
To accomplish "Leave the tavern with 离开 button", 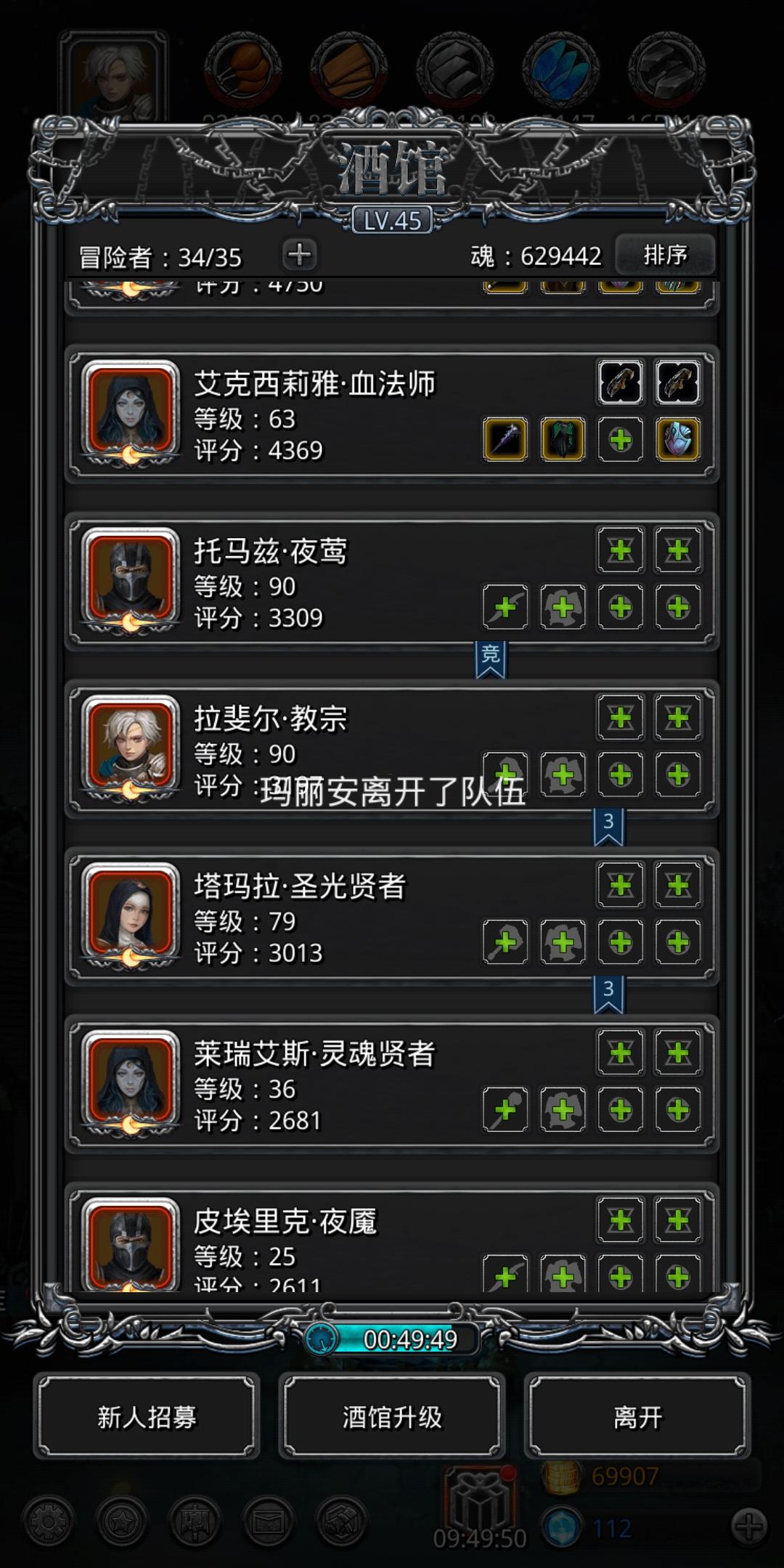I will 637,1416.
